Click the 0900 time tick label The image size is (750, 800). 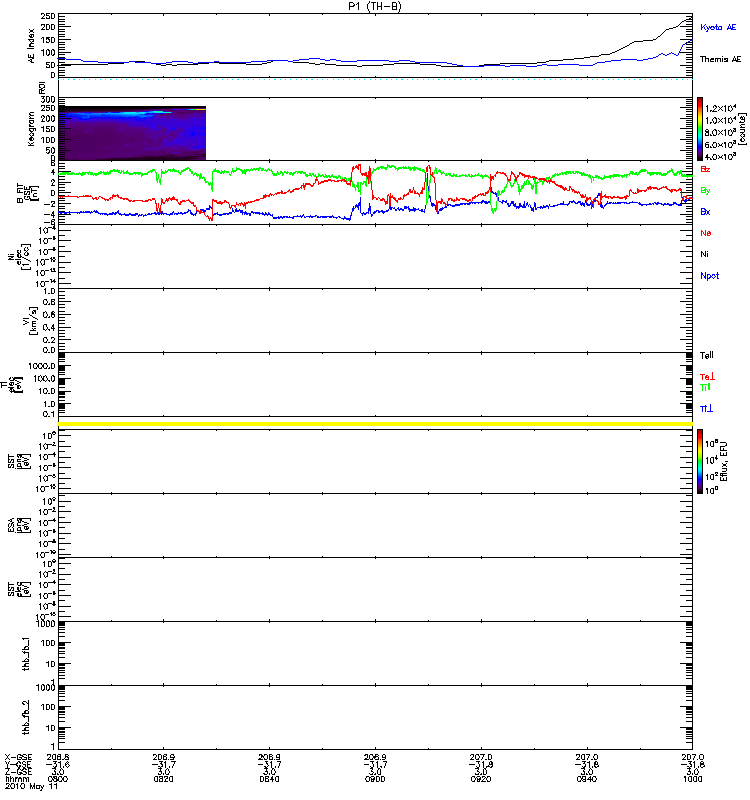[x=375, y=779]
